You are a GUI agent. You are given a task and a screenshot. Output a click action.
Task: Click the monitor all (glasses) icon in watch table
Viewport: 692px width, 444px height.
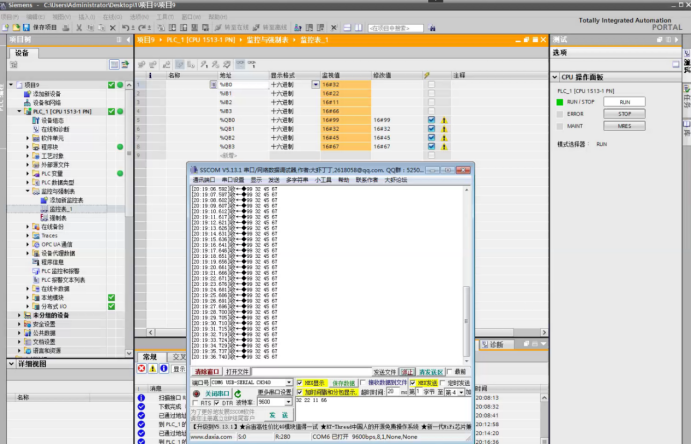[x=240, y=64]
